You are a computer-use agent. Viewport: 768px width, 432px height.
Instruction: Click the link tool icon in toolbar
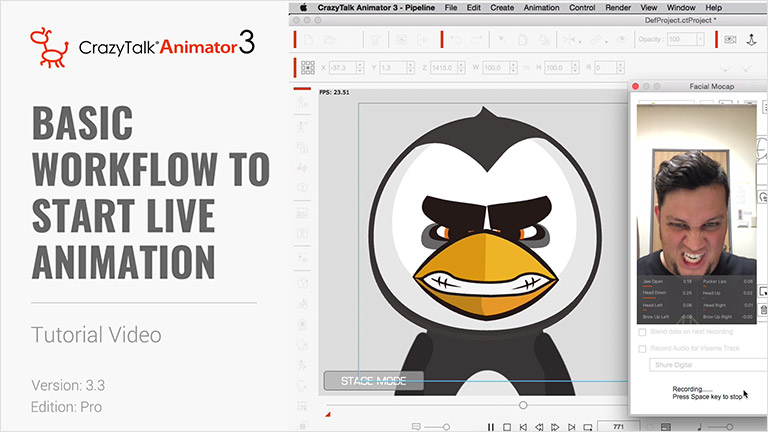595,40
